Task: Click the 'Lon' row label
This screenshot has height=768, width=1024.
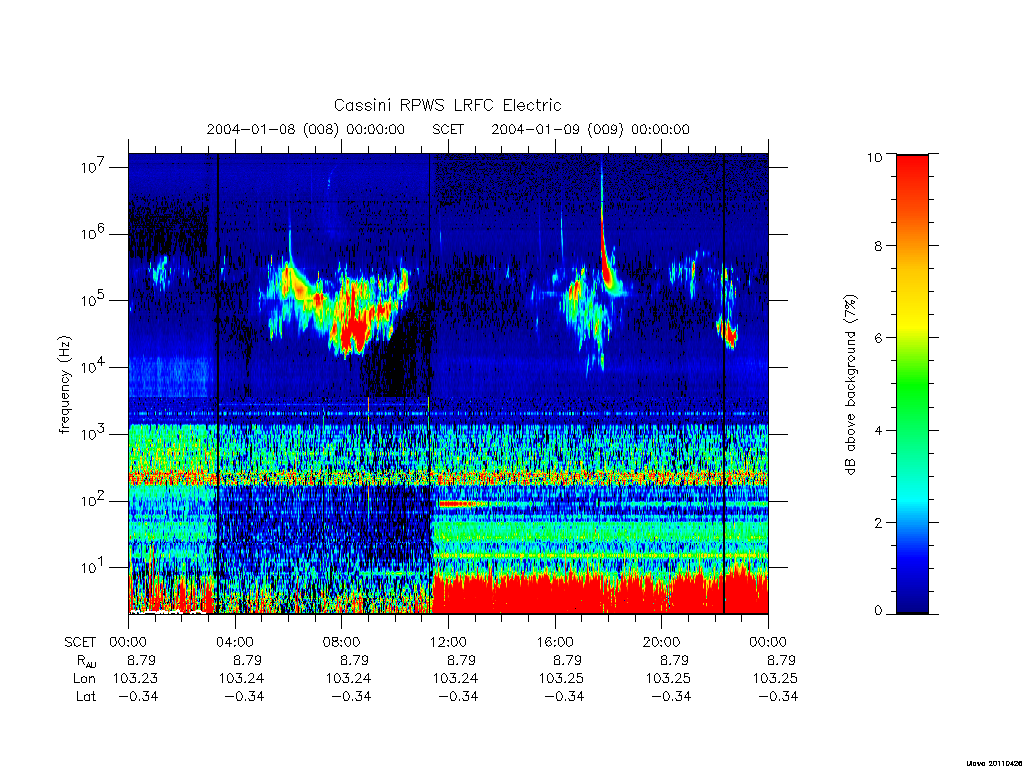Action: click(84, 679)
